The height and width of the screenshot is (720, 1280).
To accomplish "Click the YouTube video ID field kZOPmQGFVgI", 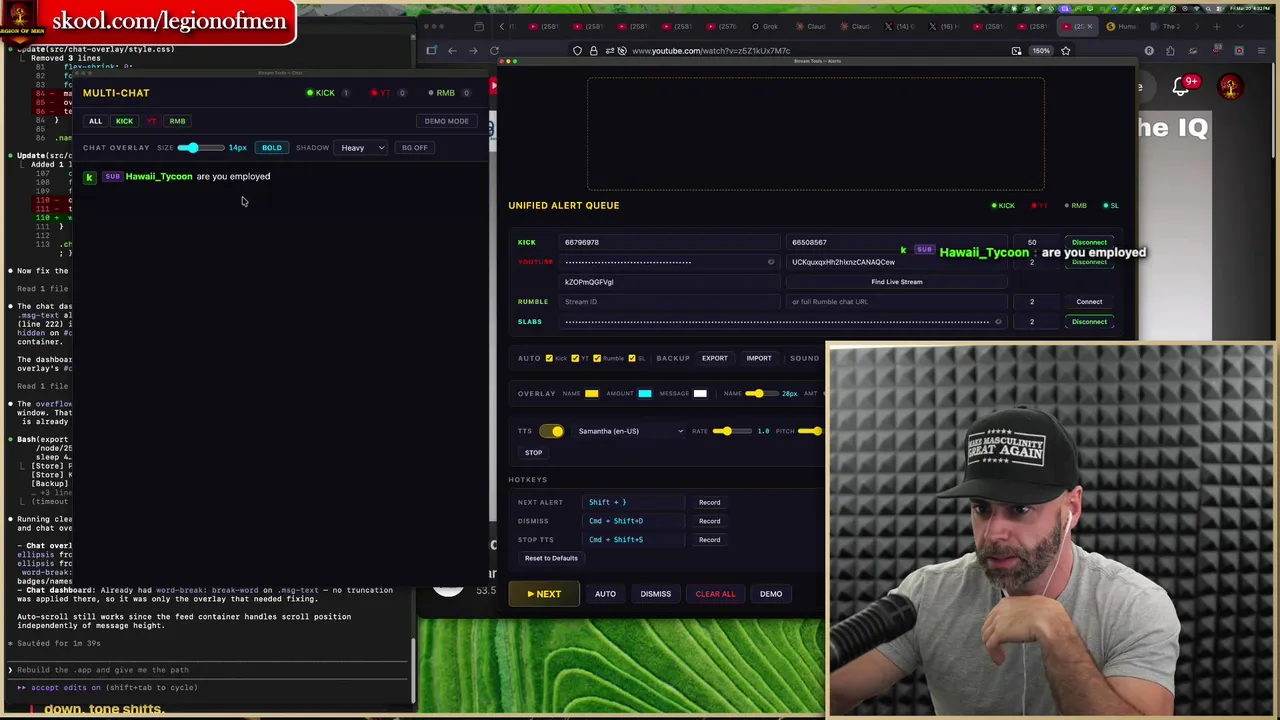I will pyautogui.click(x=668, y=282).
